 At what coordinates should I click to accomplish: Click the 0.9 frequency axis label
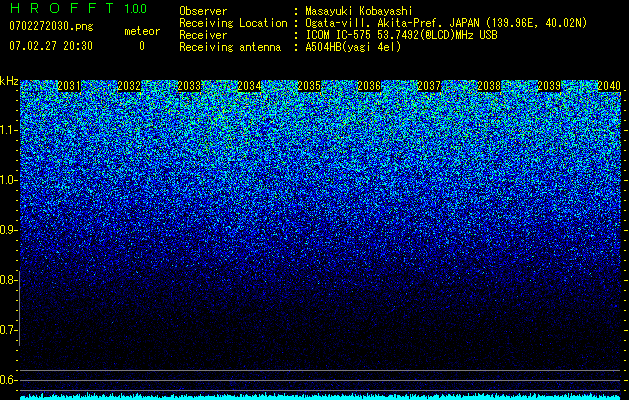(7, 230)
